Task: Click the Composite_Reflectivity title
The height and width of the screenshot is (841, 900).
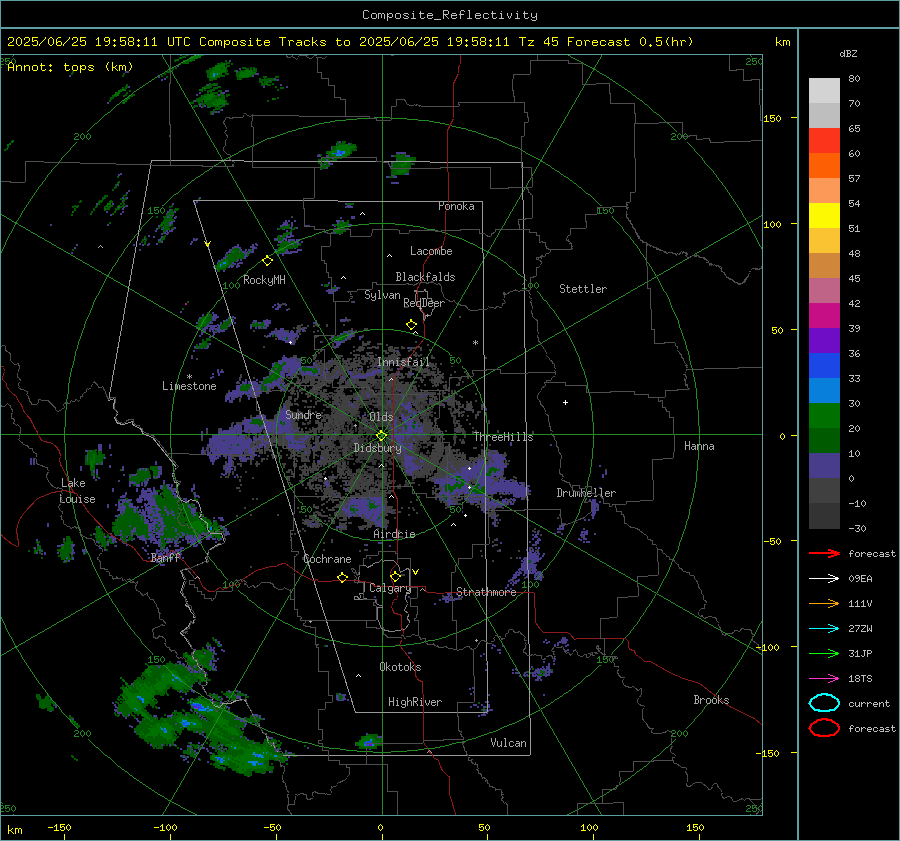Action: [450, 15]
